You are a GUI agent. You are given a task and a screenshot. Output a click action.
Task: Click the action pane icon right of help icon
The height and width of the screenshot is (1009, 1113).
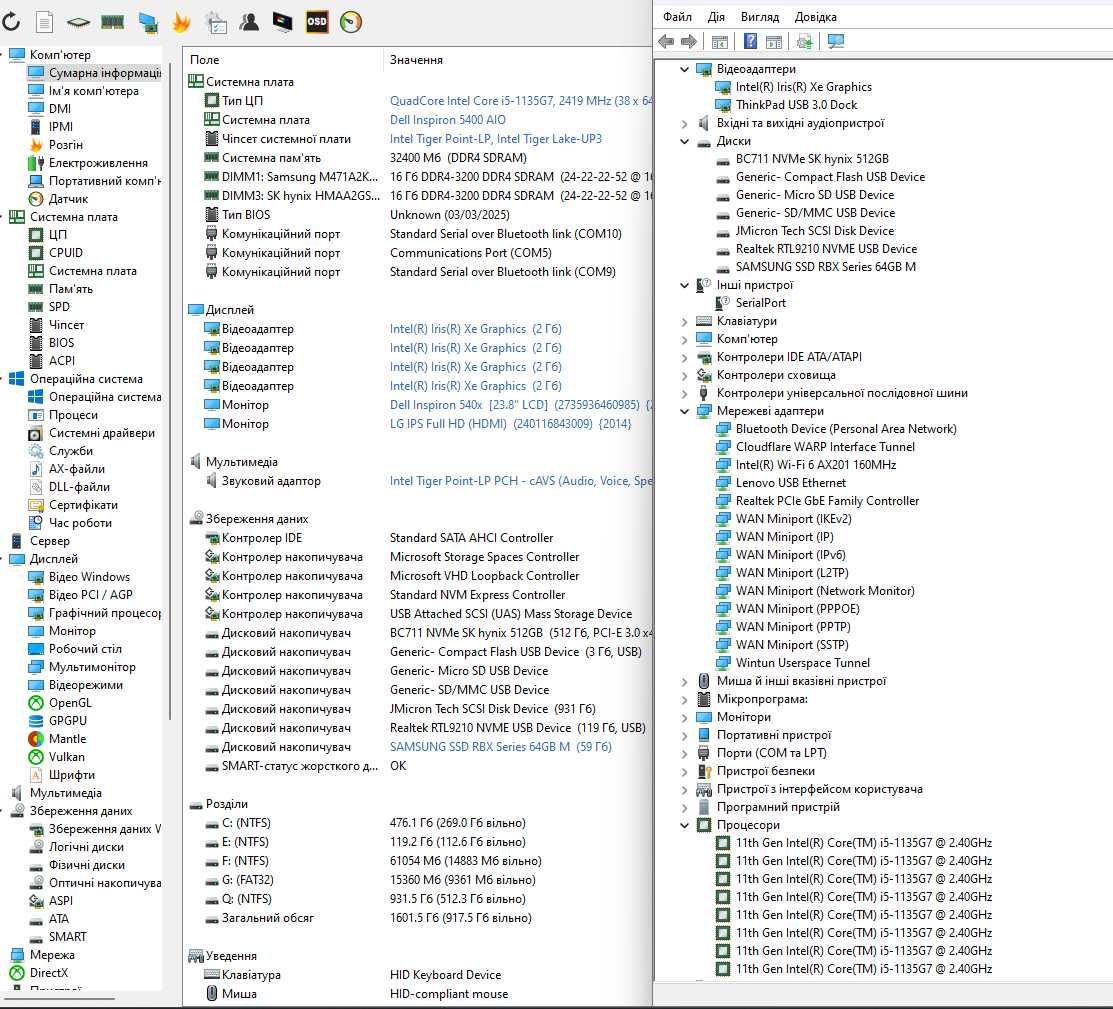coord(774,42)
